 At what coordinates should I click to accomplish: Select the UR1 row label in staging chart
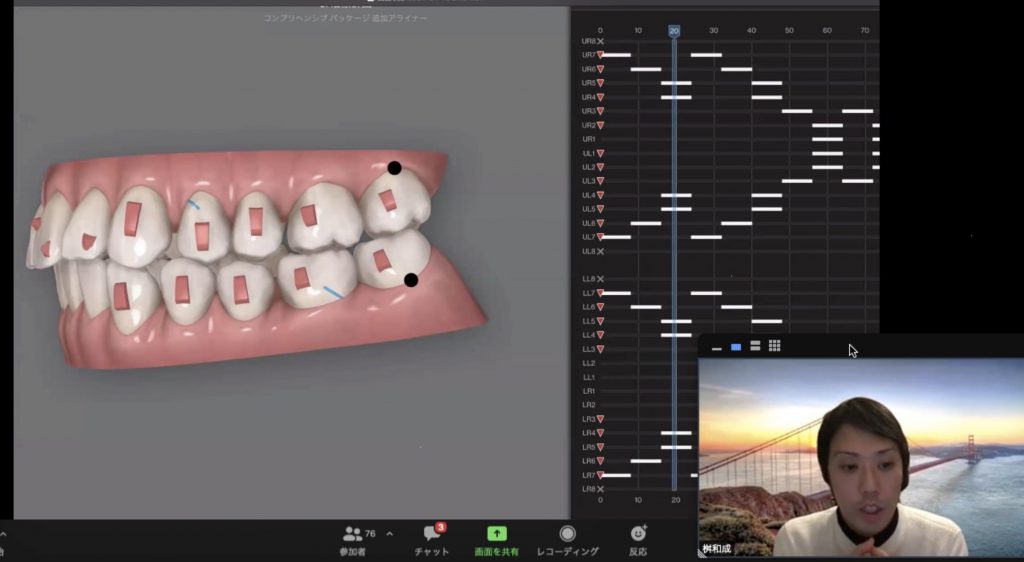[588, 139]
